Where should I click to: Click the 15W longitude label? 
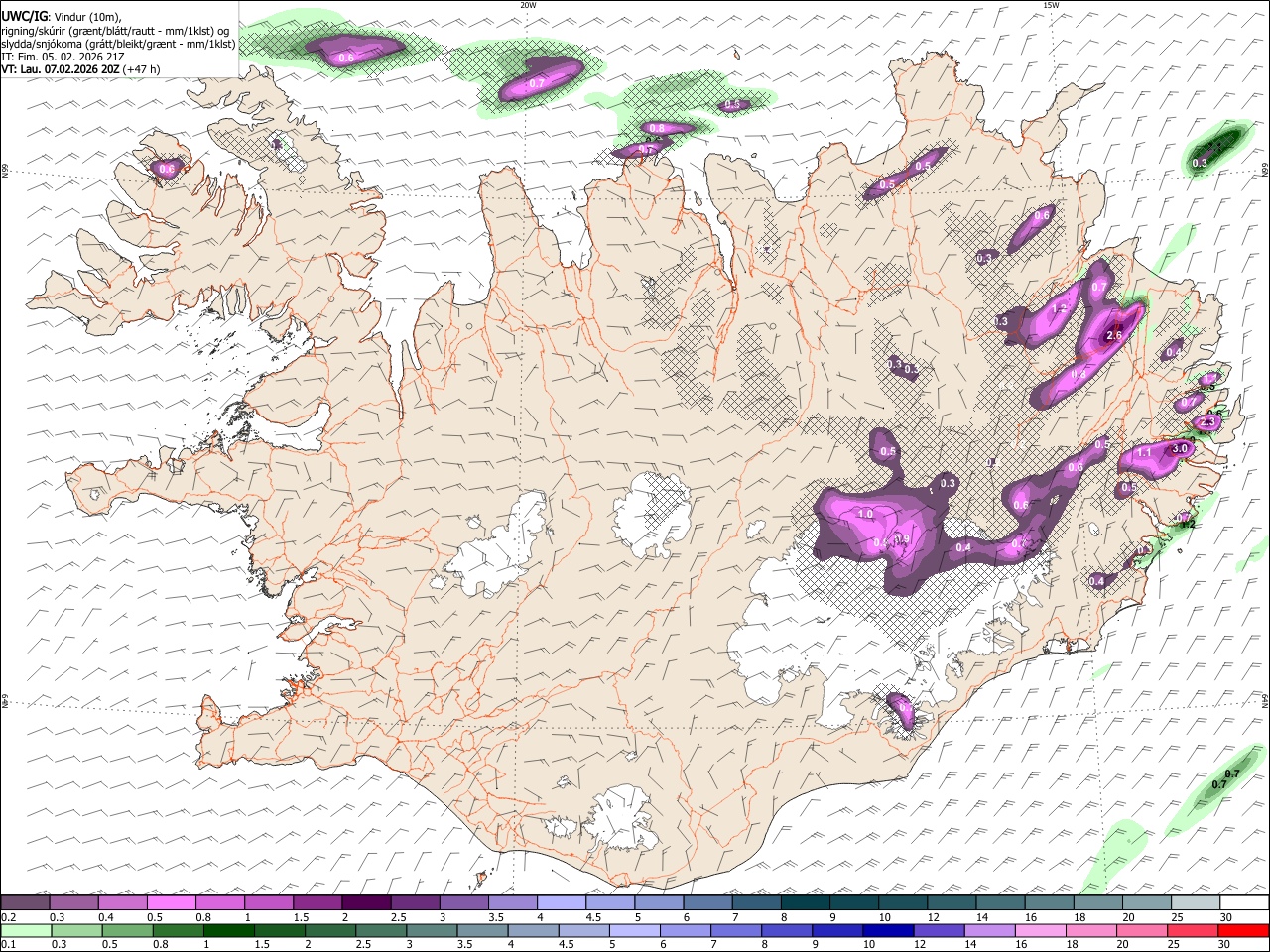[x=1051, y=5]
